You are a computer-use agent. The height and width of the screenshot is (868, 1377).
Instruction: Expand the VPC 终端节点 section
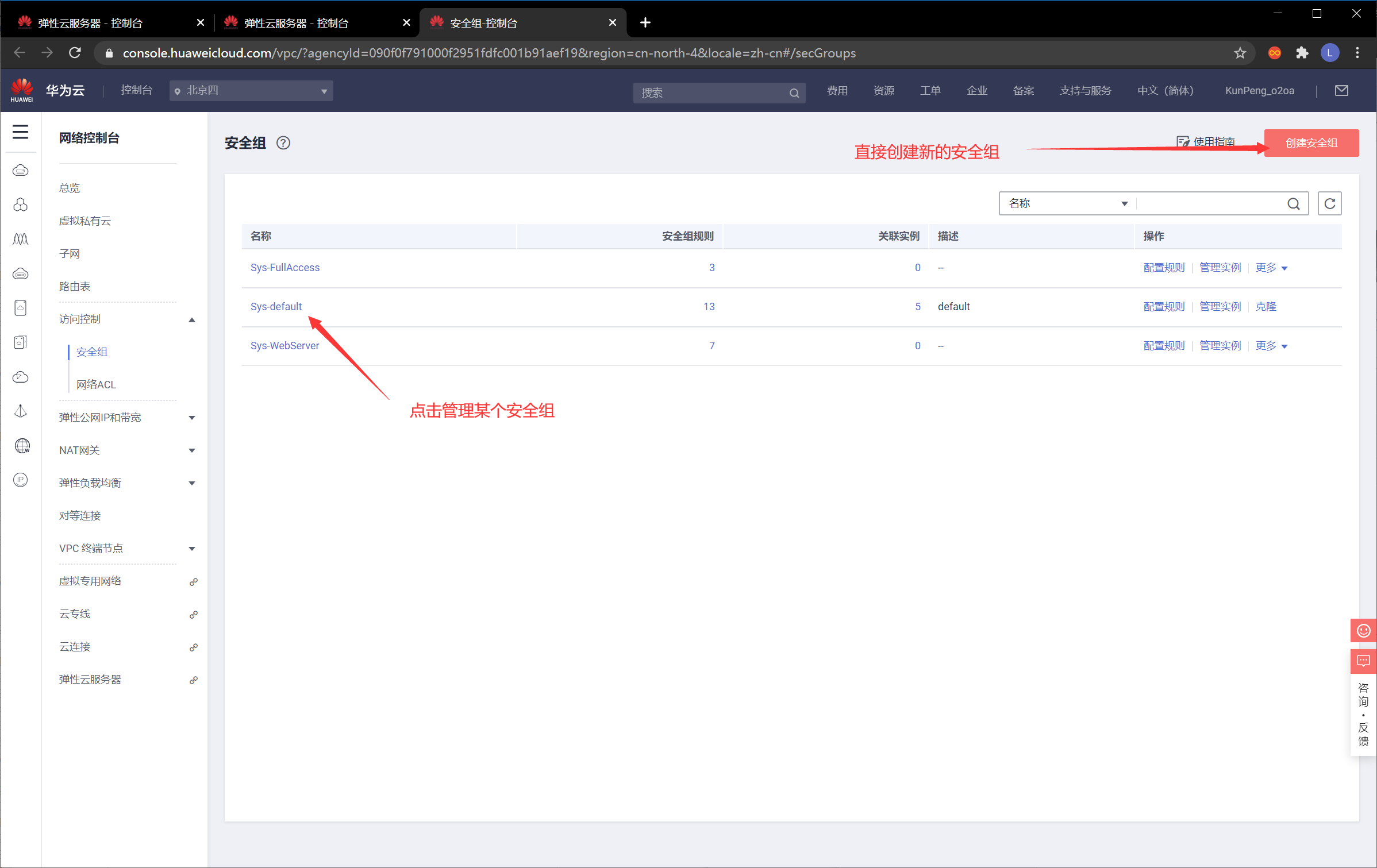[192, 549]
